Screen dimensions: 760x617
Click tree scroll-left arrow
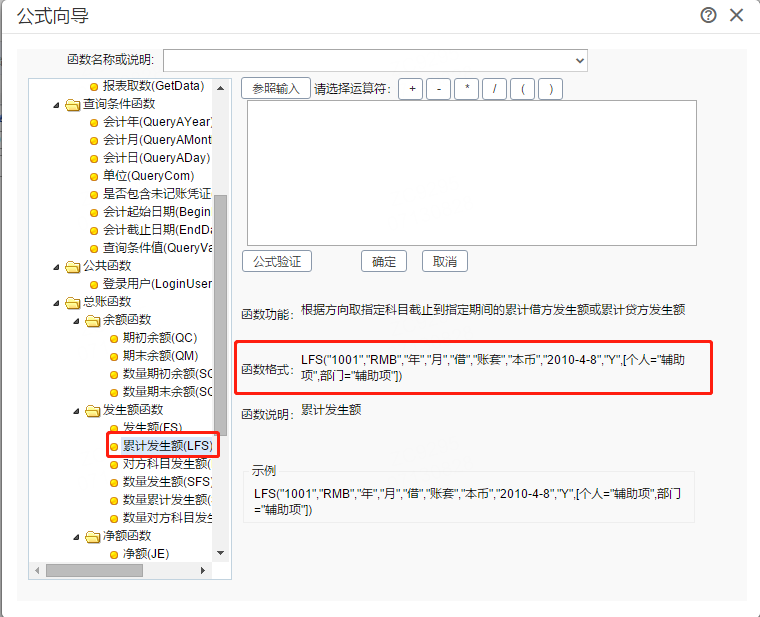pyautogui.click(x=37, y=570)
